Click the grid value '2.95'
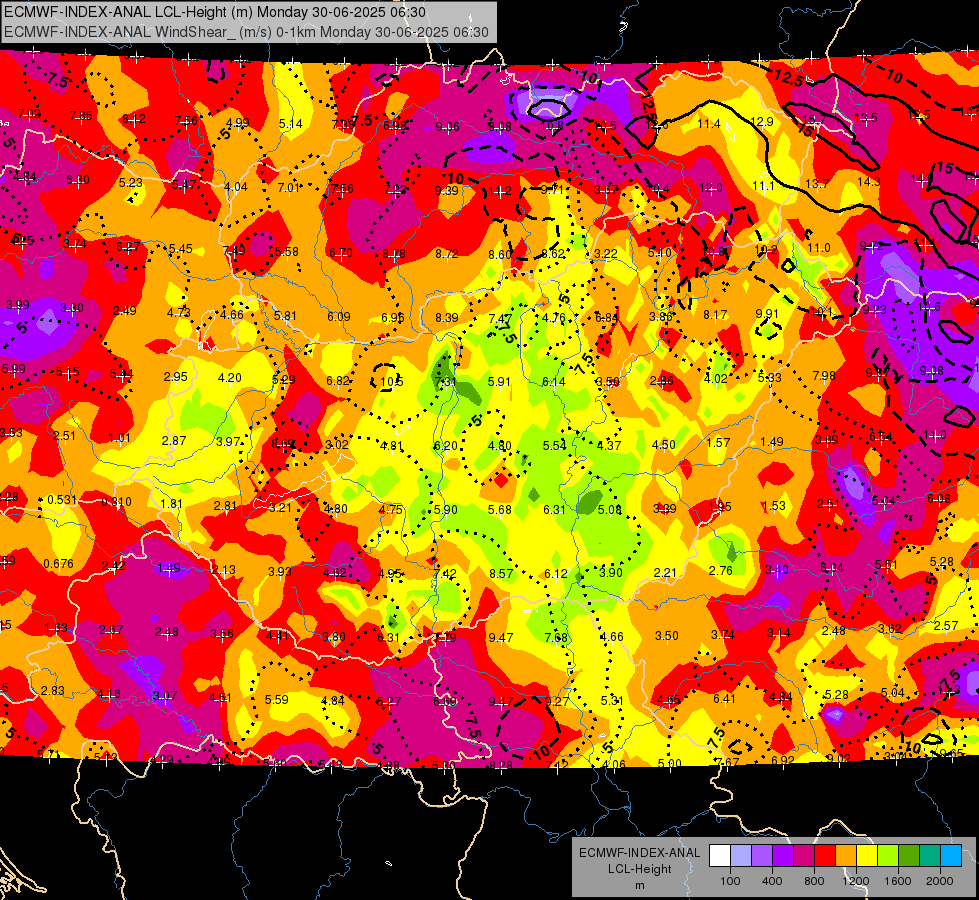 tap(175, 377)
